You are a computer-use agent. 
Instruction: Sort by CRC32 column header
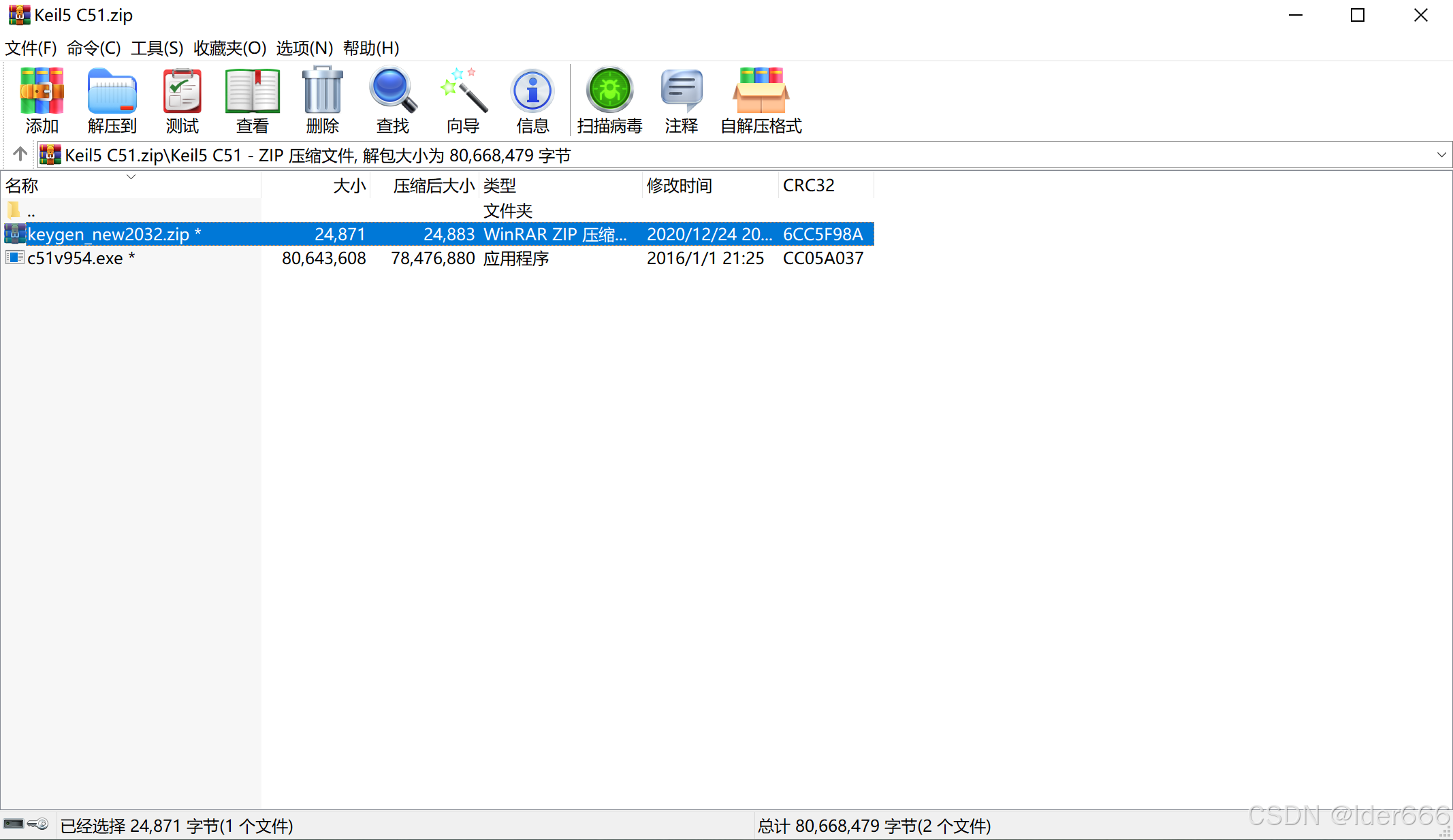(809, 185)
